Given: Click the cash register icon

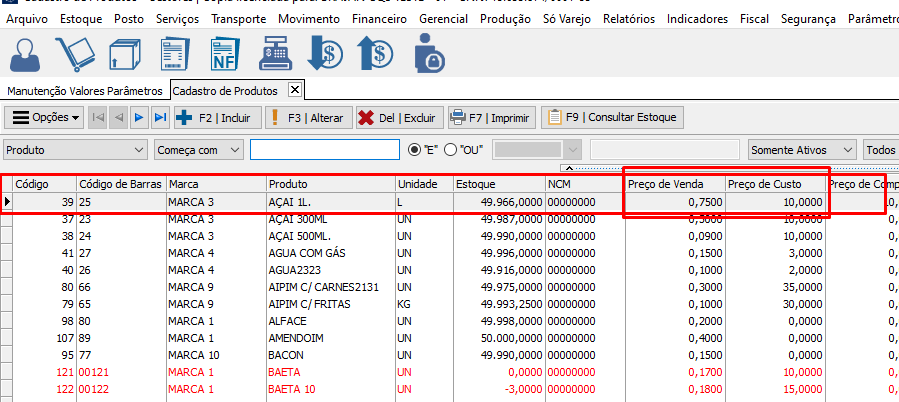Looking at the screenshot, I should point(277,53).
